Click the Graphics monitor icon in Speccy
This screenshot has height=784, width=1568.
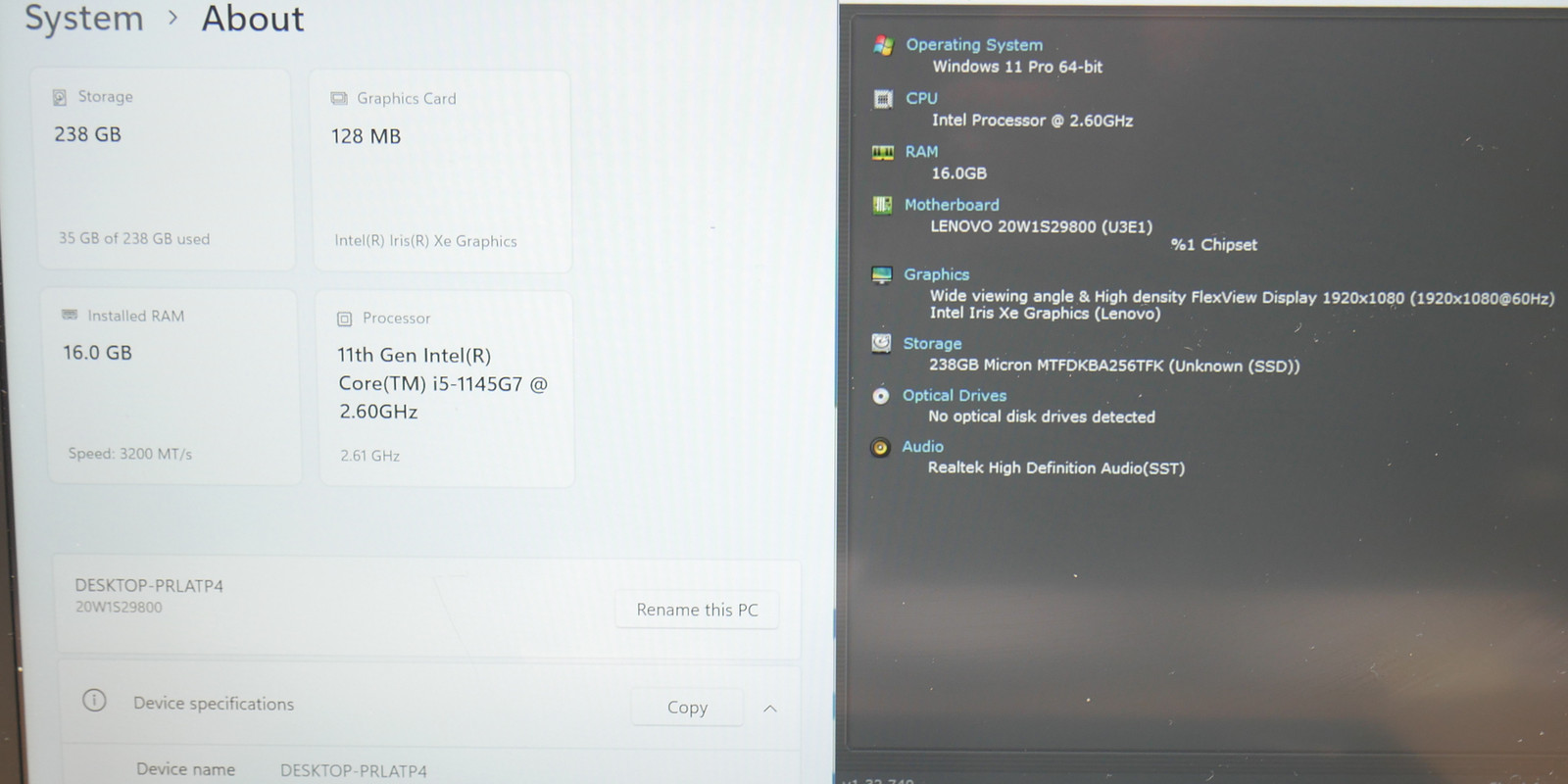[882, 275]
